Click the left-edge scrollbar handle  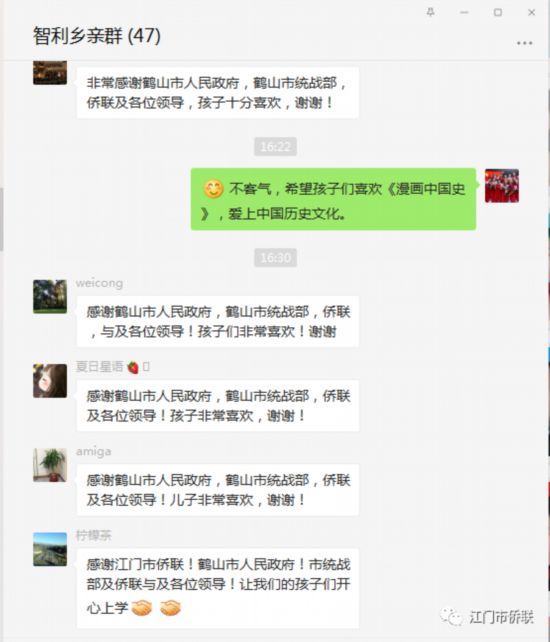tap(2, 219)
